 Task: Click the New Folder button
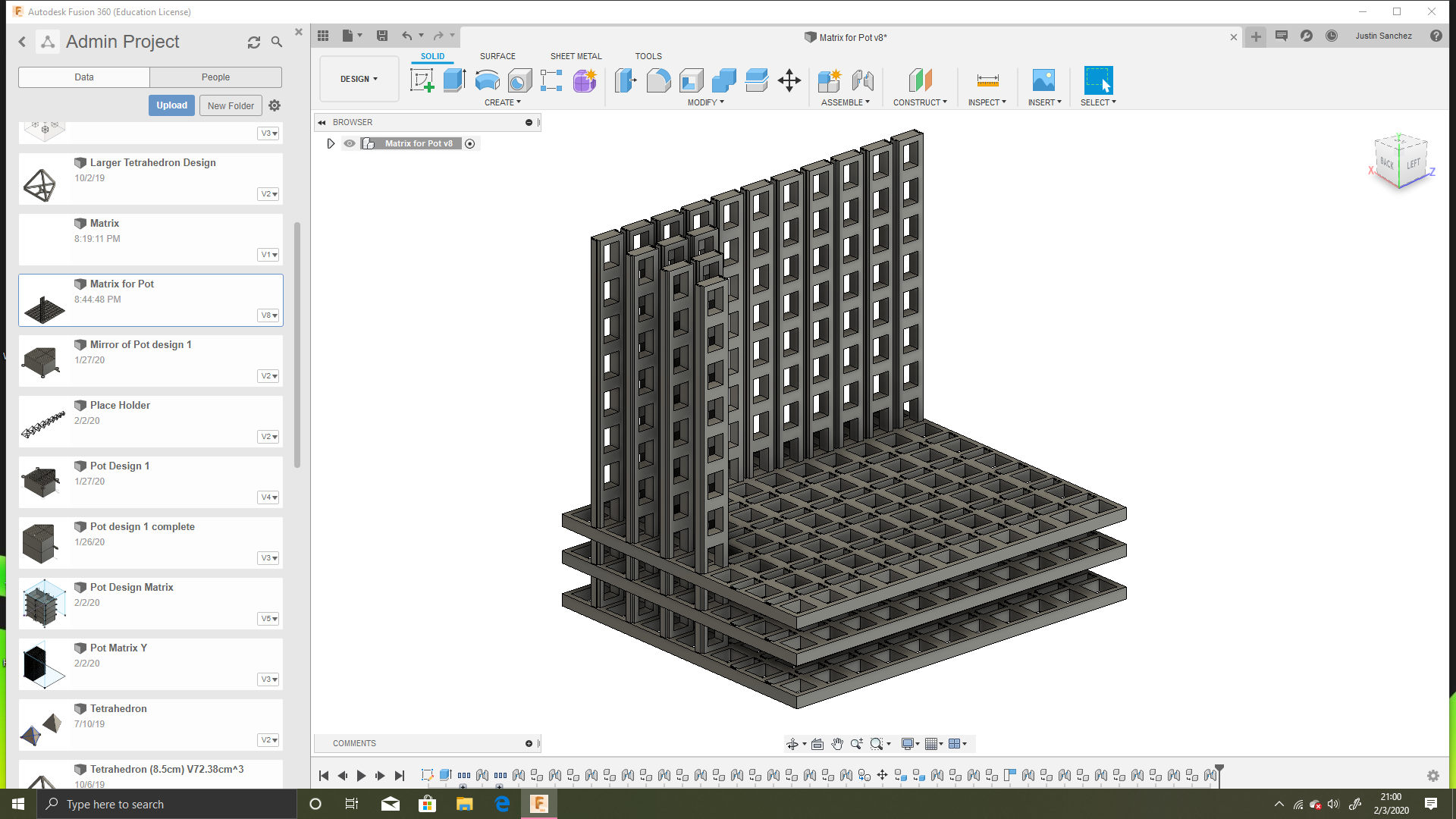(231, 105)
